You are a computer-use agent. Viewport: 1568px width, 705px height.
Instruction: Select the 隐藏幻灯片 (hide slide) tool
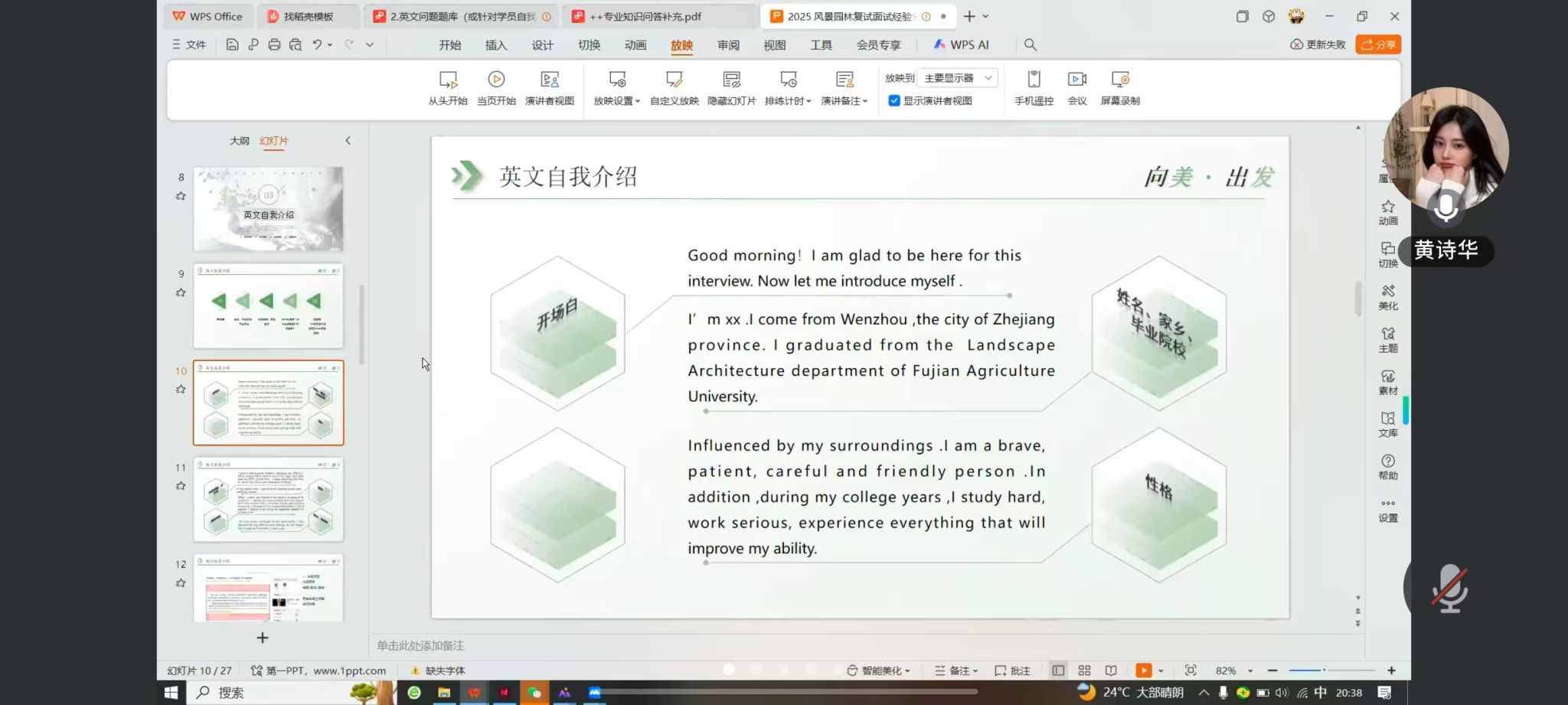pos(731,86)
